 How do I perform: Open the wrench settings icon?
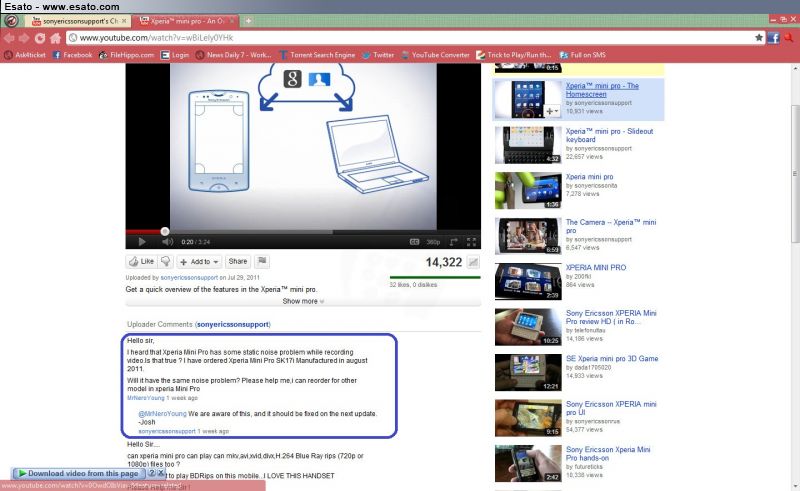(789, 38)
